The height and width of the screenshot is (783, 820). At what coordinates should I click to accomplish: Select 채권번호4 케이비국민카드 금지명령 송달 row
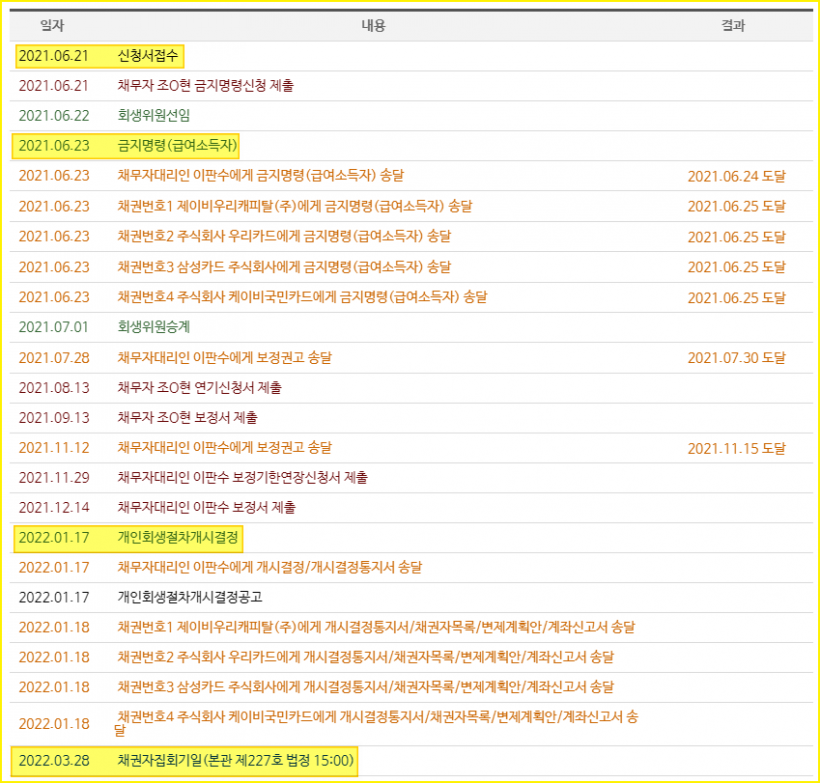point(411,297)
